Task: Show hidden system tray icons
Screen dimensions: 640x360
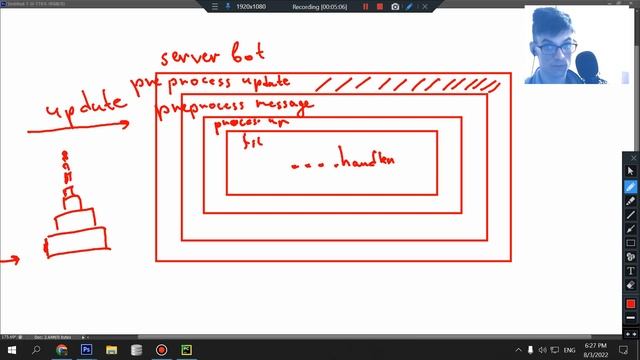Action: tap(518, 350)
